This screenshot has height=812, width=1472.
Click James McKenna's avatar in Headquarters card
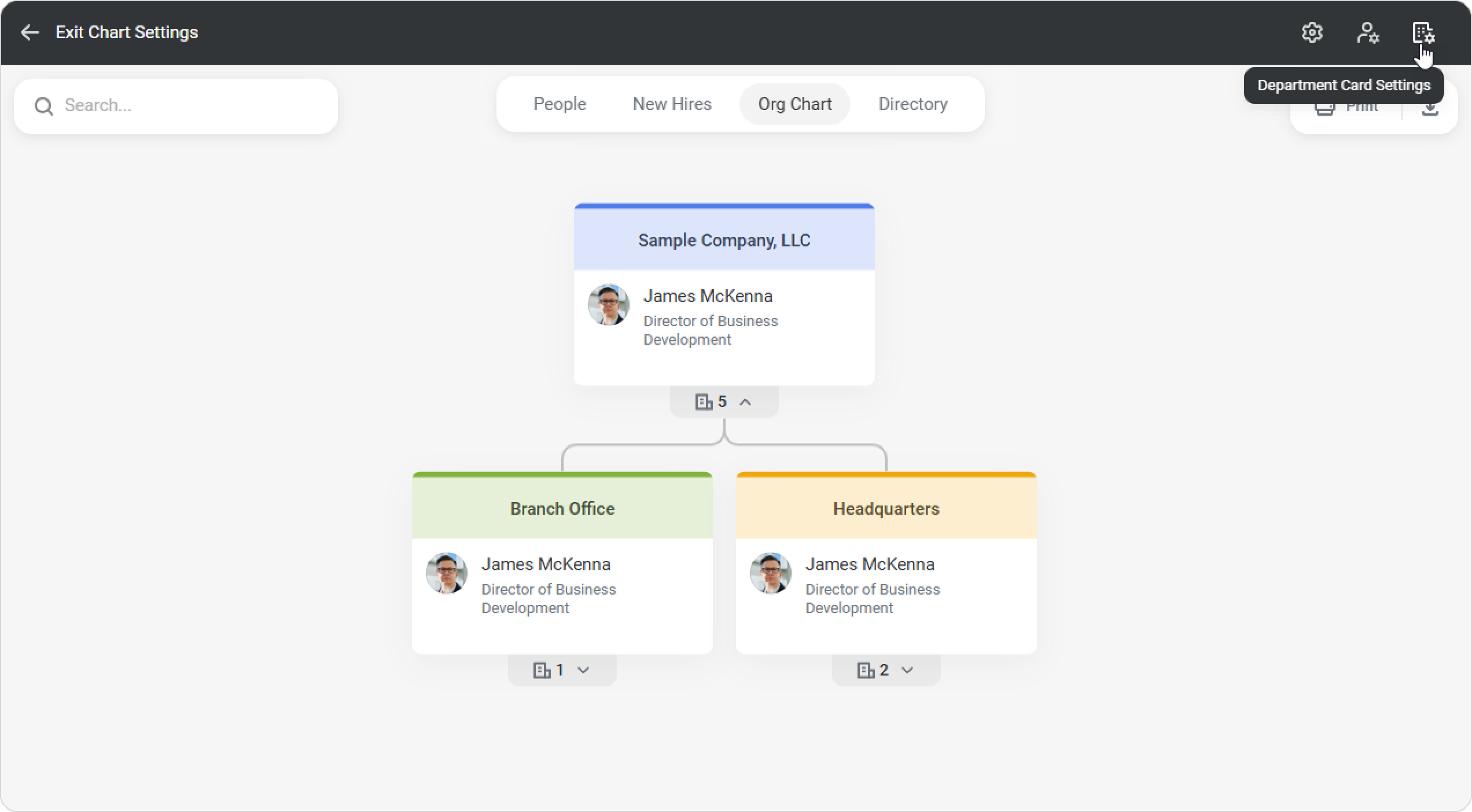coord(770,573)
